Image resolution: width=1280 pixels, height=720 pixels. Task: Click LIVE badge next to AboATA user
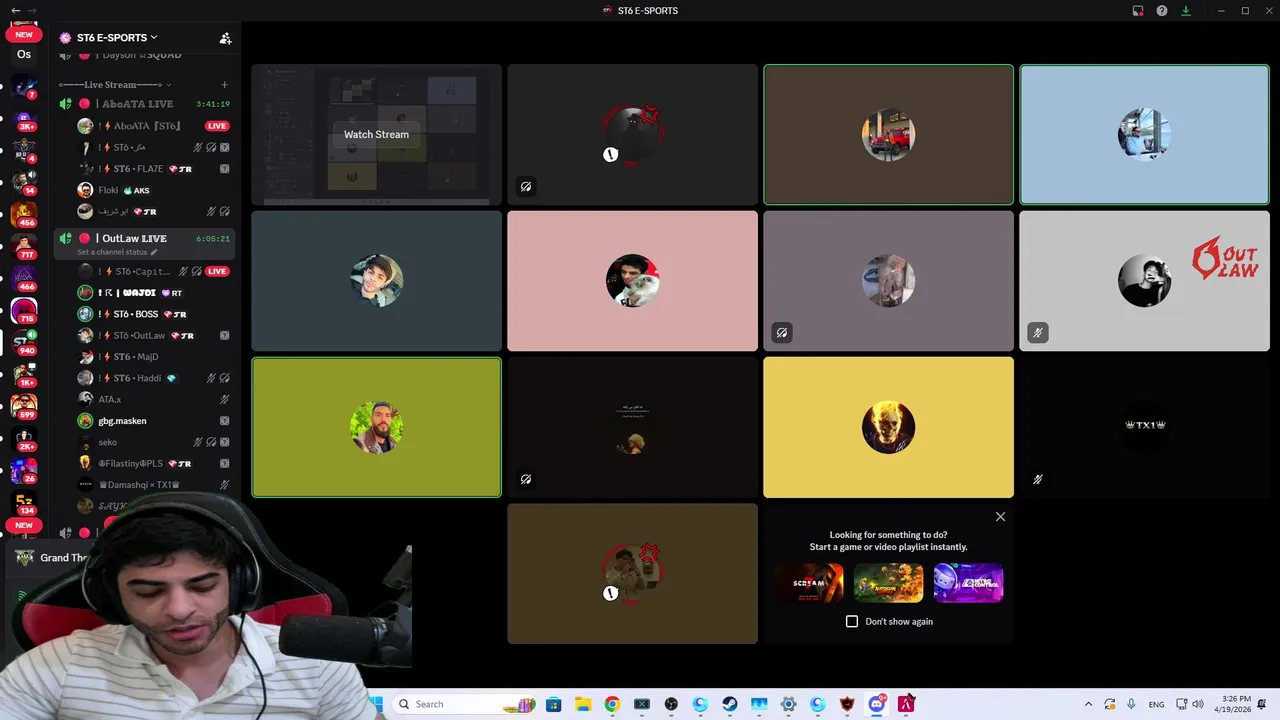217,126
